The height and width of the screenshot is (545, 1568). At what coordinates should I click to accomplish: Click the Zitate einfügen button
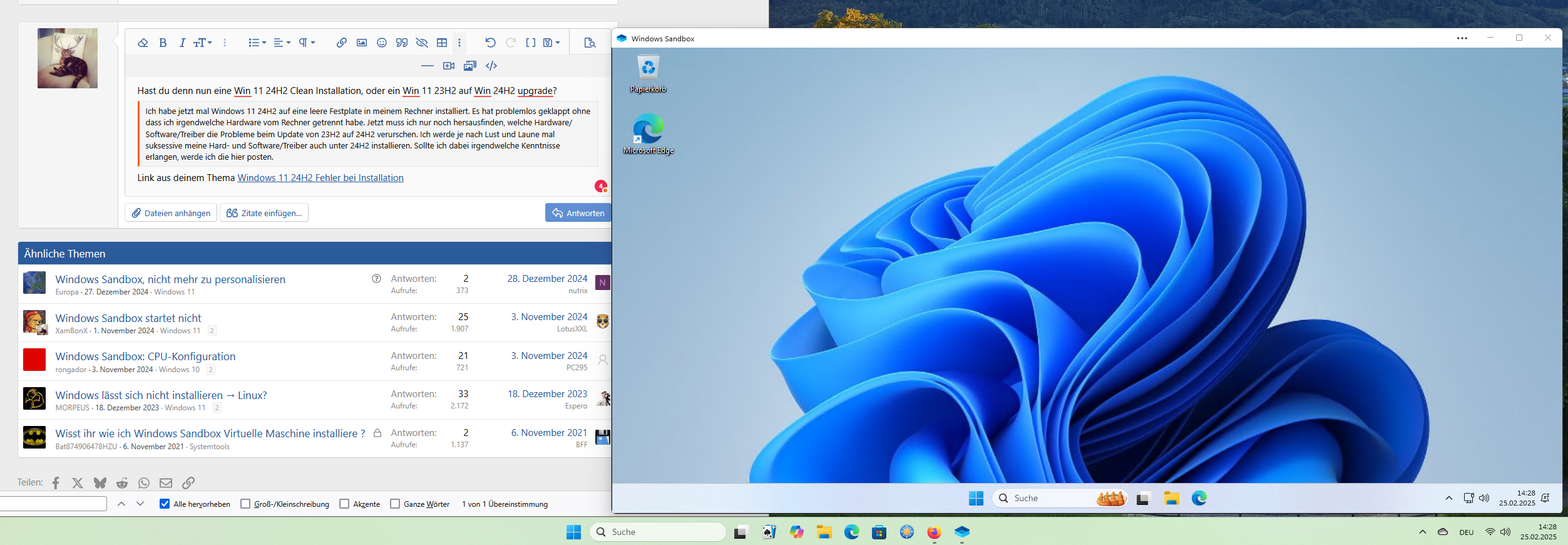[x=264, y=213]
